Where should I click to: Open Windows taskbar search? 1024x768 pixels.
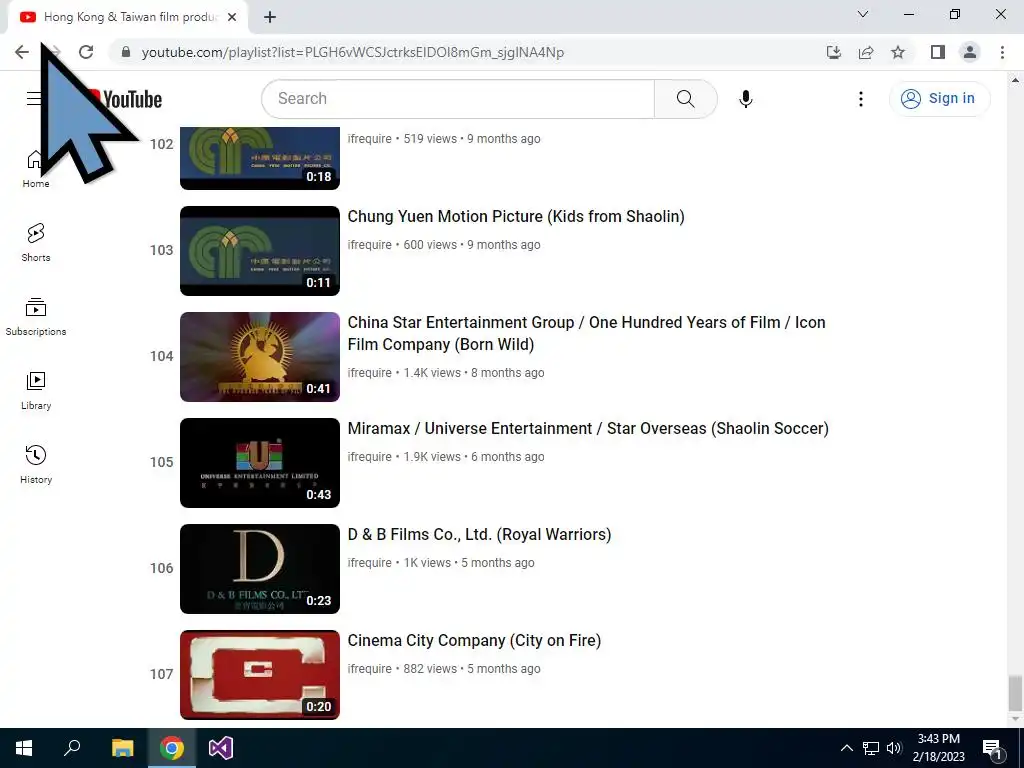(x=72, y=748)
